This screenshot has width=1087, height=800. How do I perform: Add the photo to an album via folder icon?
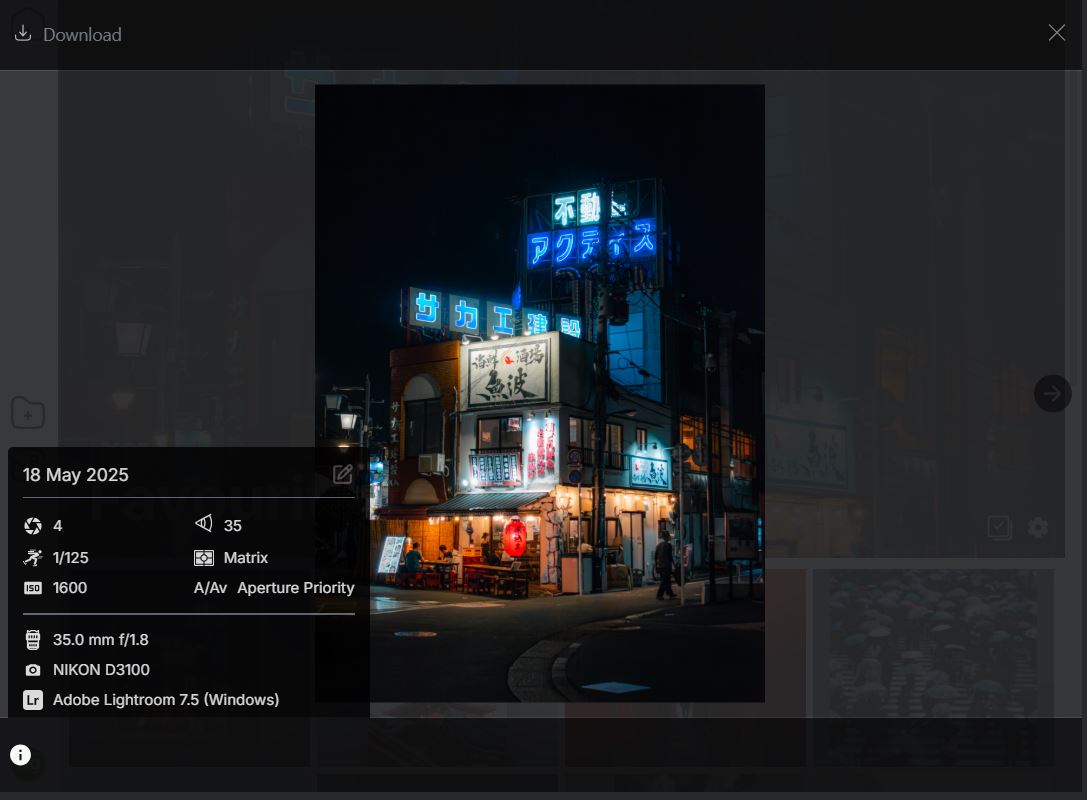[x=28, y=413]
